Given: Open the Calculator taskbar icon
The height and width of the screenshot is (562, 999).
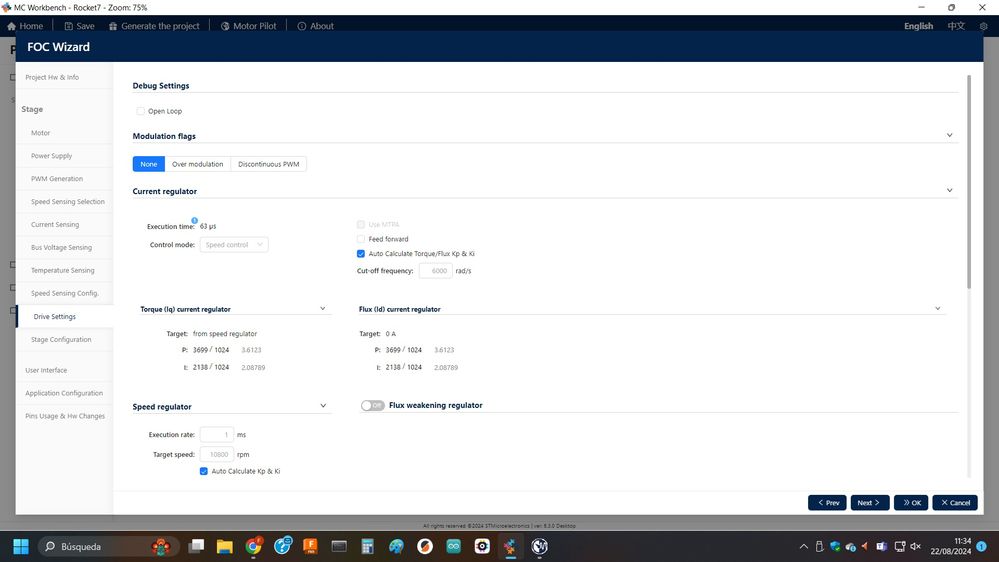Looking at the screenshot, I should pyautogui.click(x=368, y=547).
